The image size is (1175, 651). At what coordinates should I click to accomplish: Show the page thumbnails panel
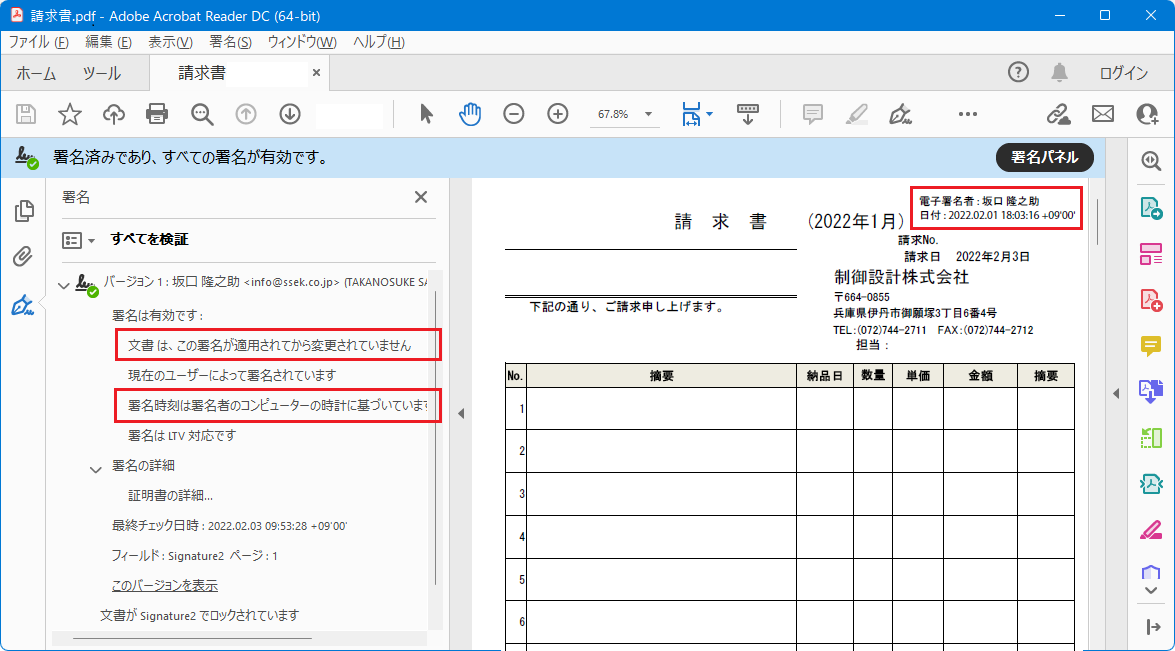[x=22, y=211]
